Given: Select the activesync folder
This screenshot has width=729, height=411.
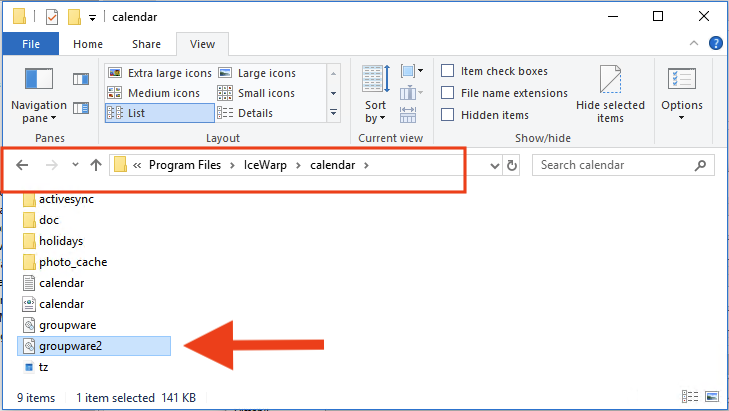Looking at the screenshot, I should click(59, 199).
